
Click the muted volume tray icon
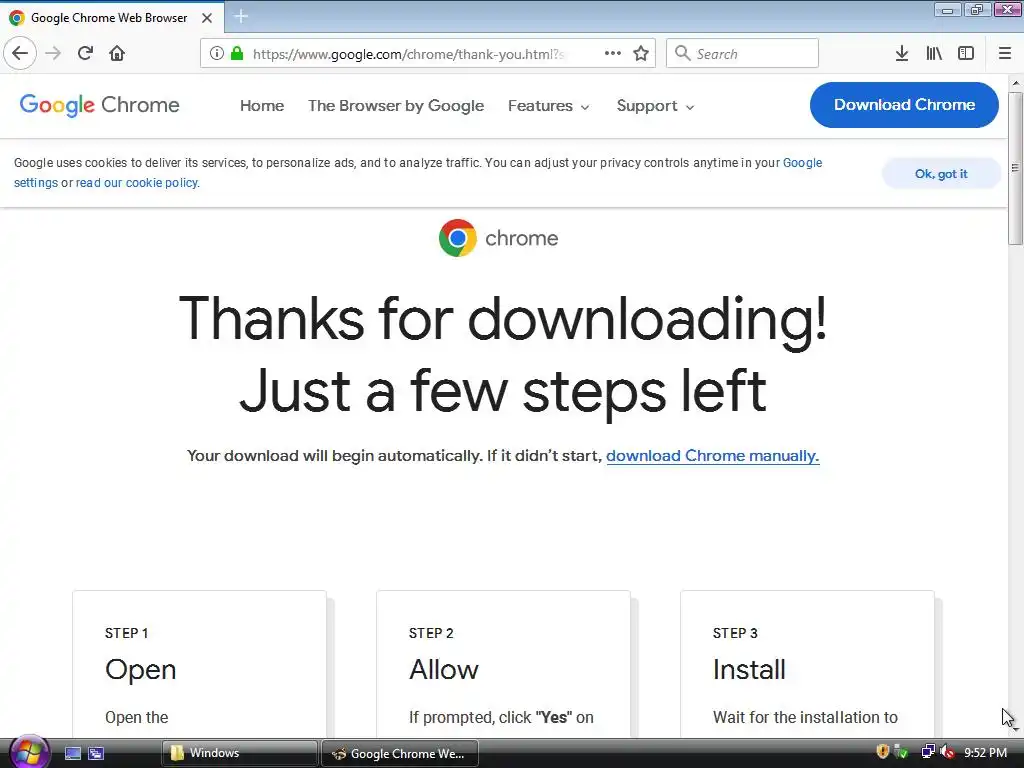[947, 752]
